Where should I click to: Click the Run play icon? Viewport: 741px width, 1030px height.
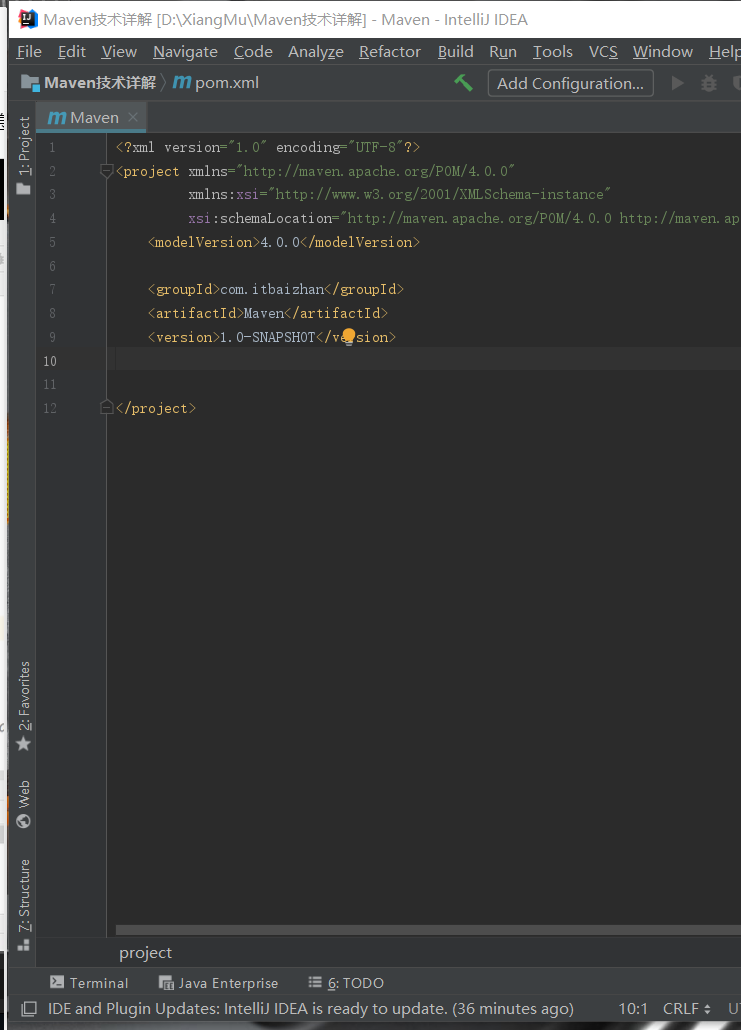coord(677,83)
